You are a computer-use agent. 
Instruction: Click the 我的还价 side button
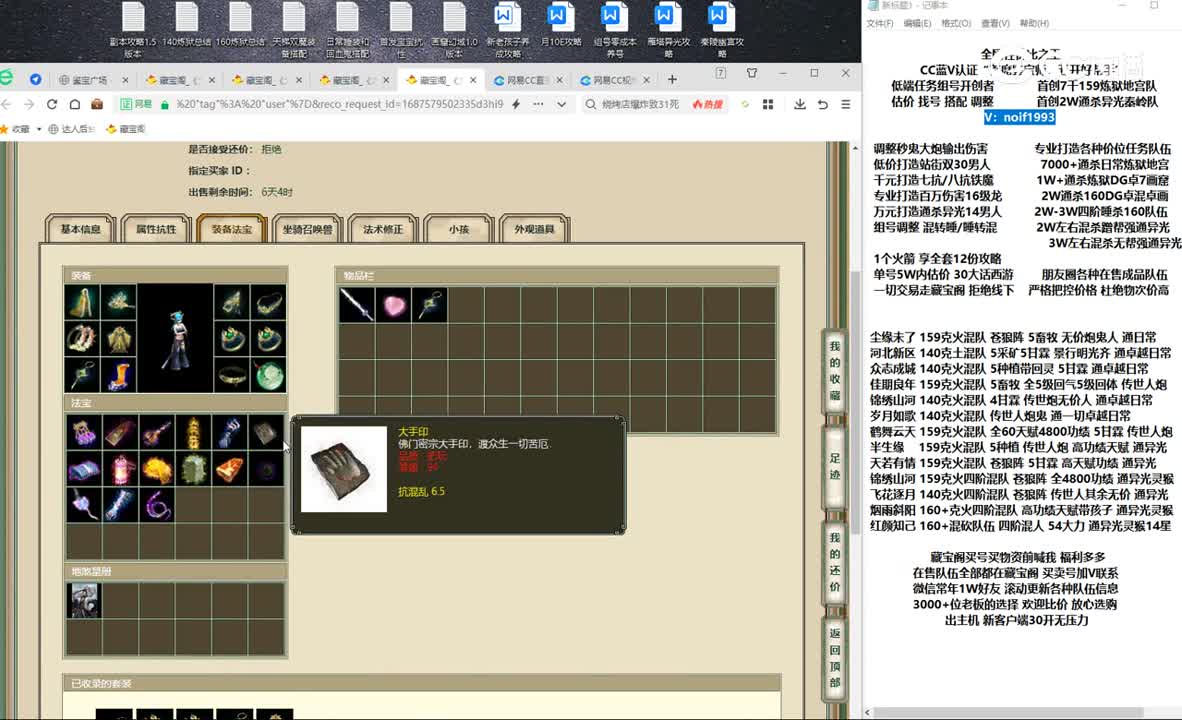(834, 562)
